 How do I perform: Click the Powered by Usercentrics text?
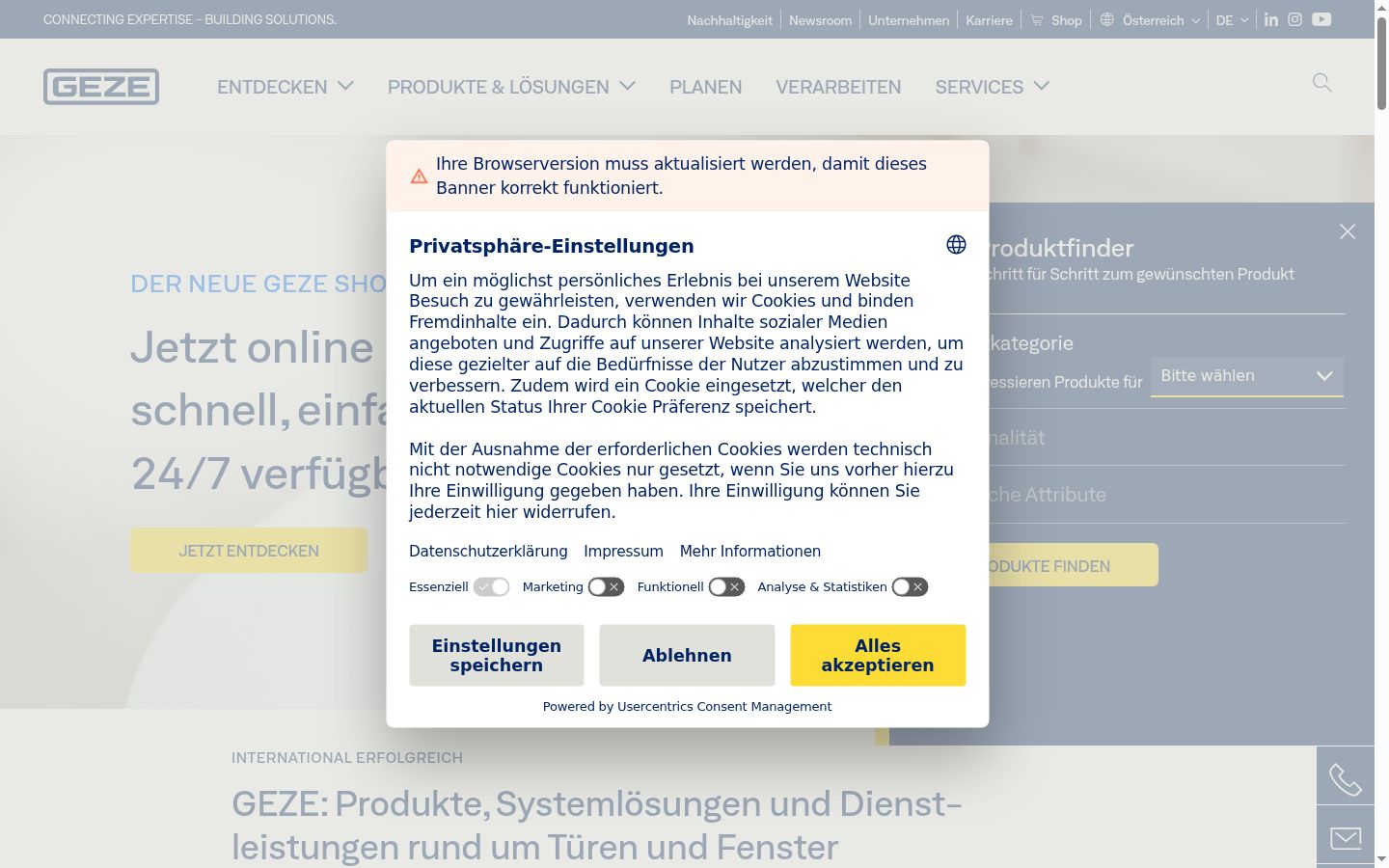click(x=687, y=707)
